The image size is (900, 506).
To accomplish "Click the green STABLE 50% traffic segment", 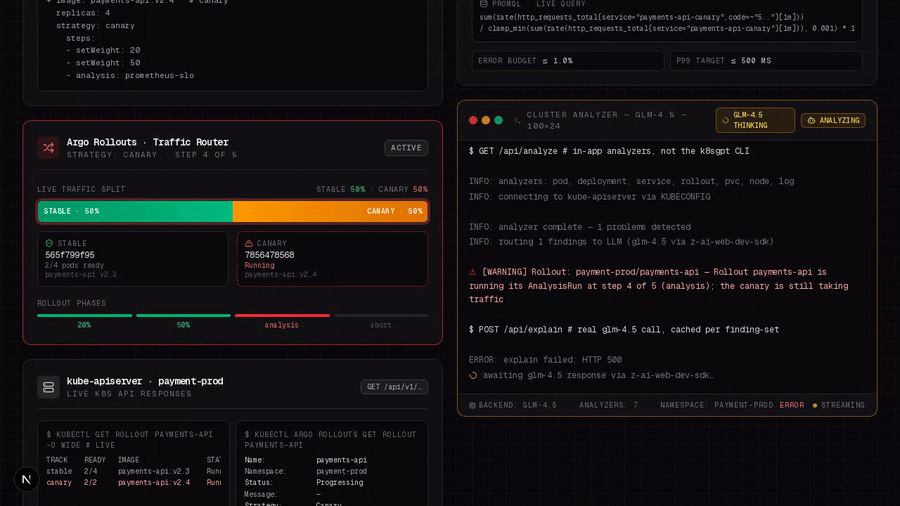I will click(135, 211).
